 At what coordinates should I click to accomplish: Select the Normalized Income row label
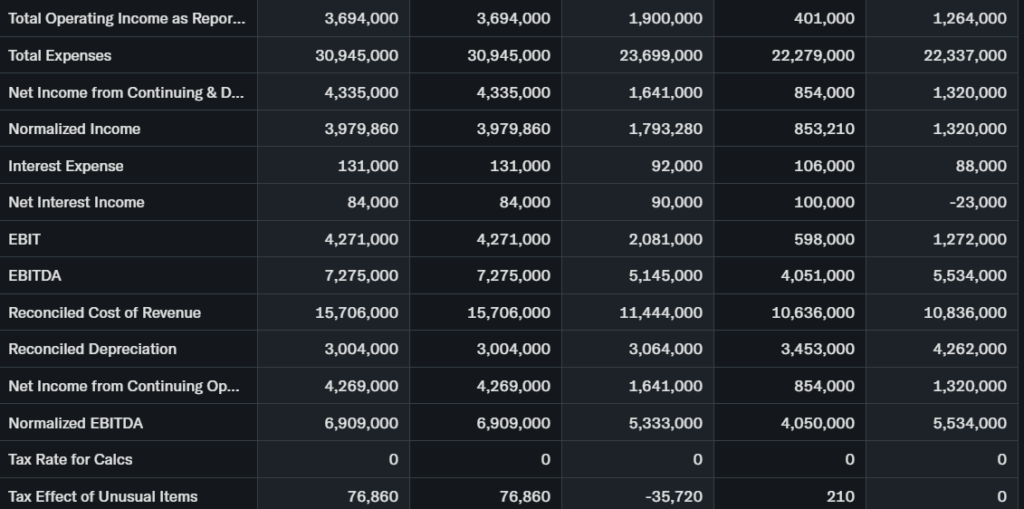(74, 129)
